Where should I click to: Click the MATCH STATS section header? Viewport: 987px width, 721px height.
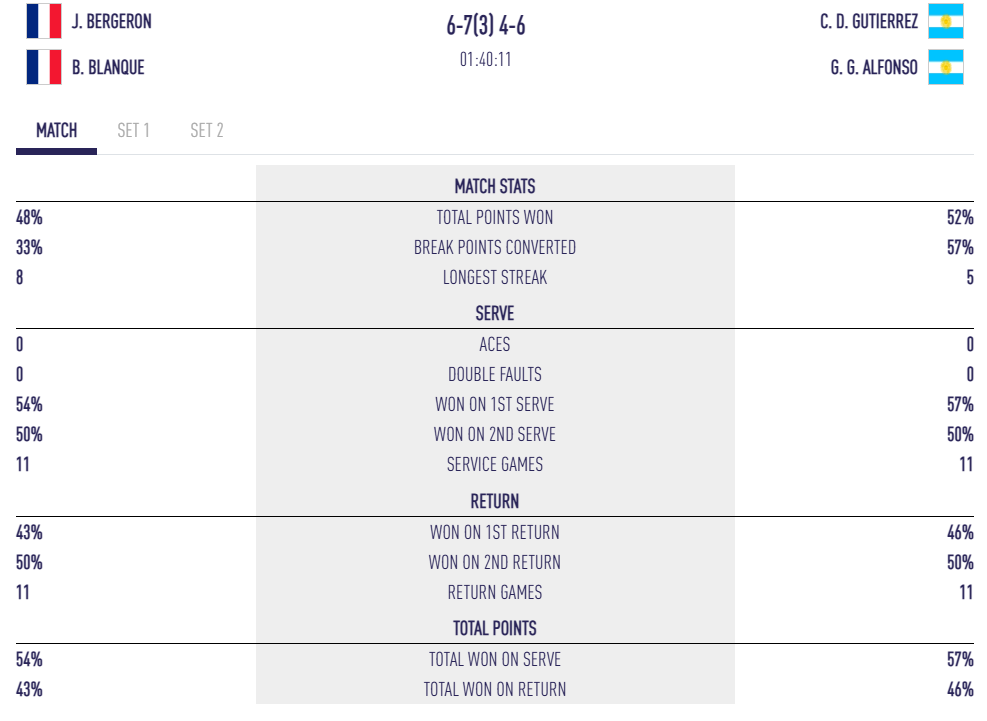(495, 186)
